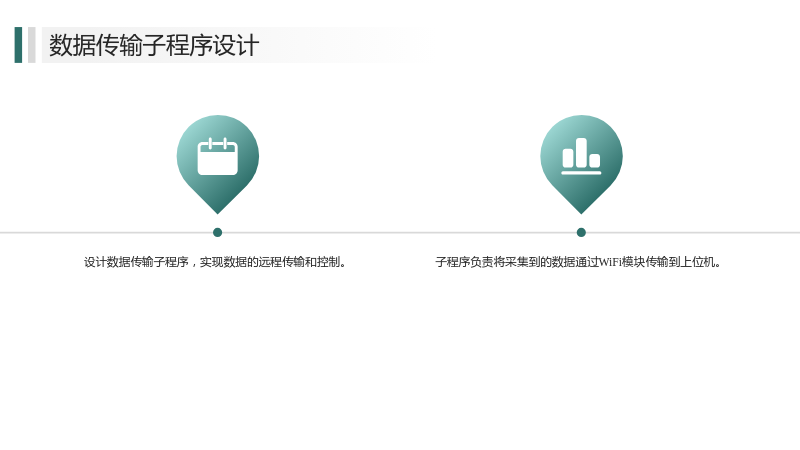Viewport: 800px width, 450px height.
Task: Click the tallest bar in the chart icon
Action: [x=581, y=153]
